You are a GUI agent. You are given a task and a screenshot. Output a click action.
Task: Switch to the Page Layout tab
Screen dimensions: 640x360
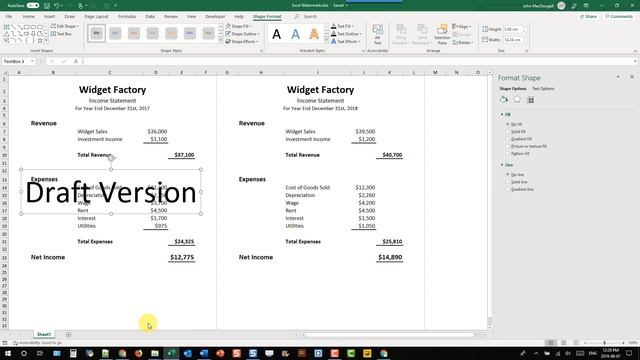click(x=96, y=16)
